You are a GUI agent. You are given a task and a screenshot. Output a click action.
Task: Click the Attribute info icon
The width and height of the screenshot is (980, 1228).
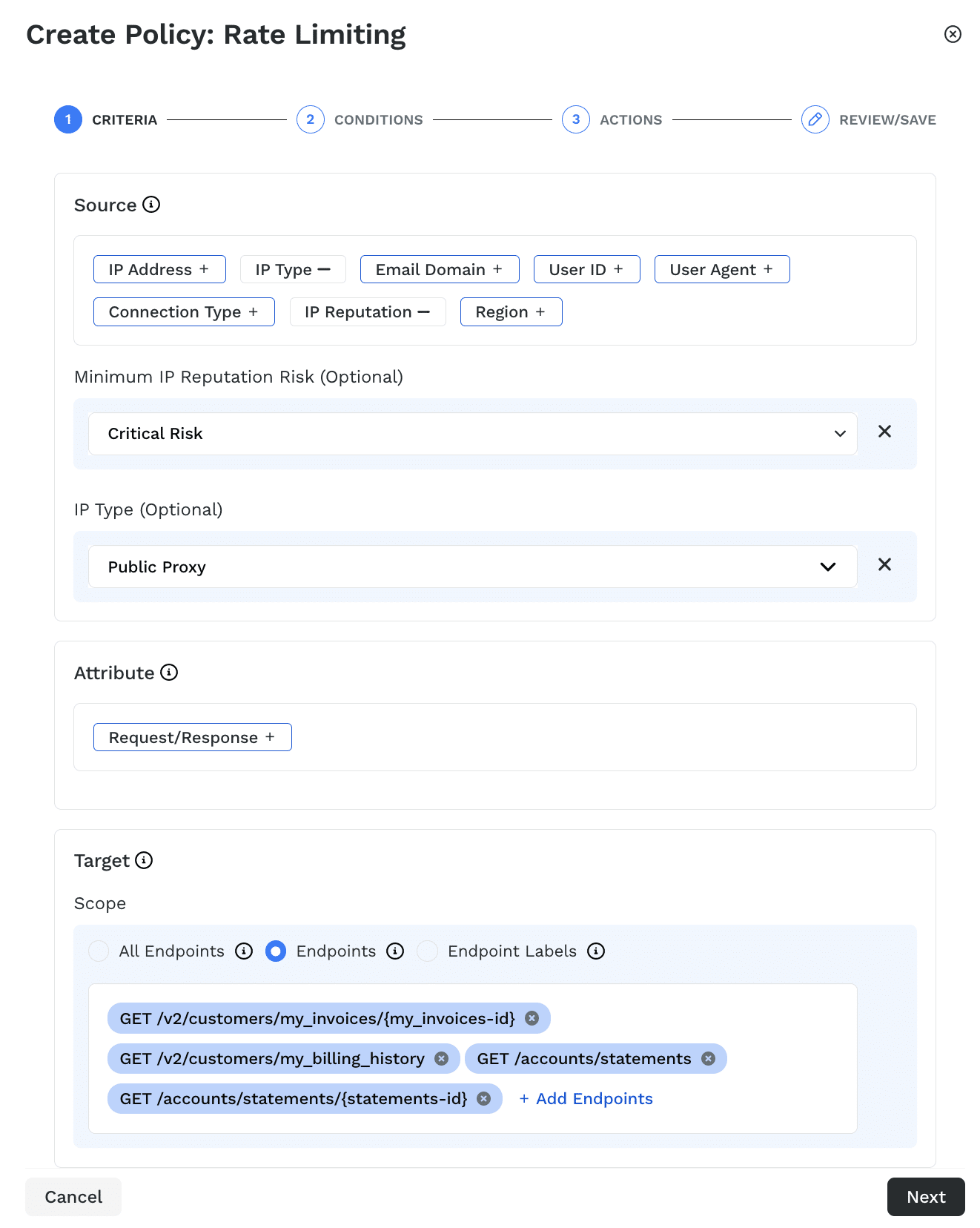(x=169, y=673)
